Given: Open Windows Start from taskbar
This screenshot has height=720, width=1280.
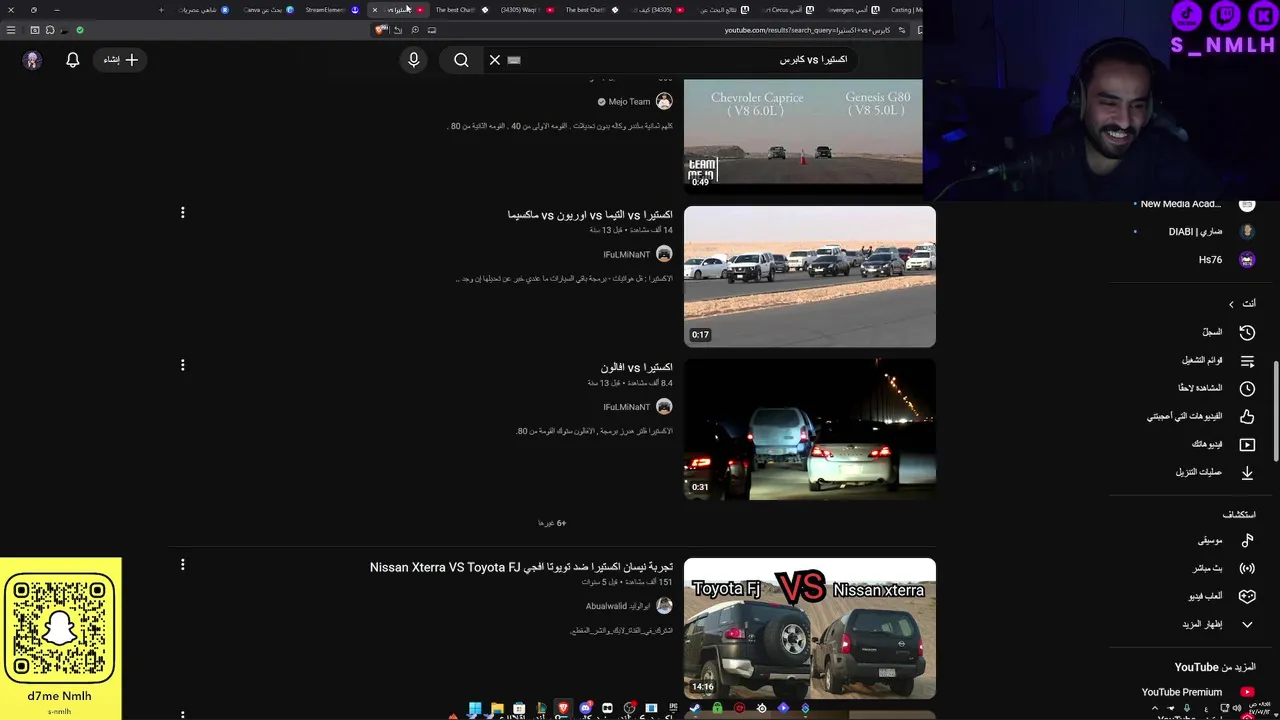Looking at the screenshot, I should pos(475,709).
